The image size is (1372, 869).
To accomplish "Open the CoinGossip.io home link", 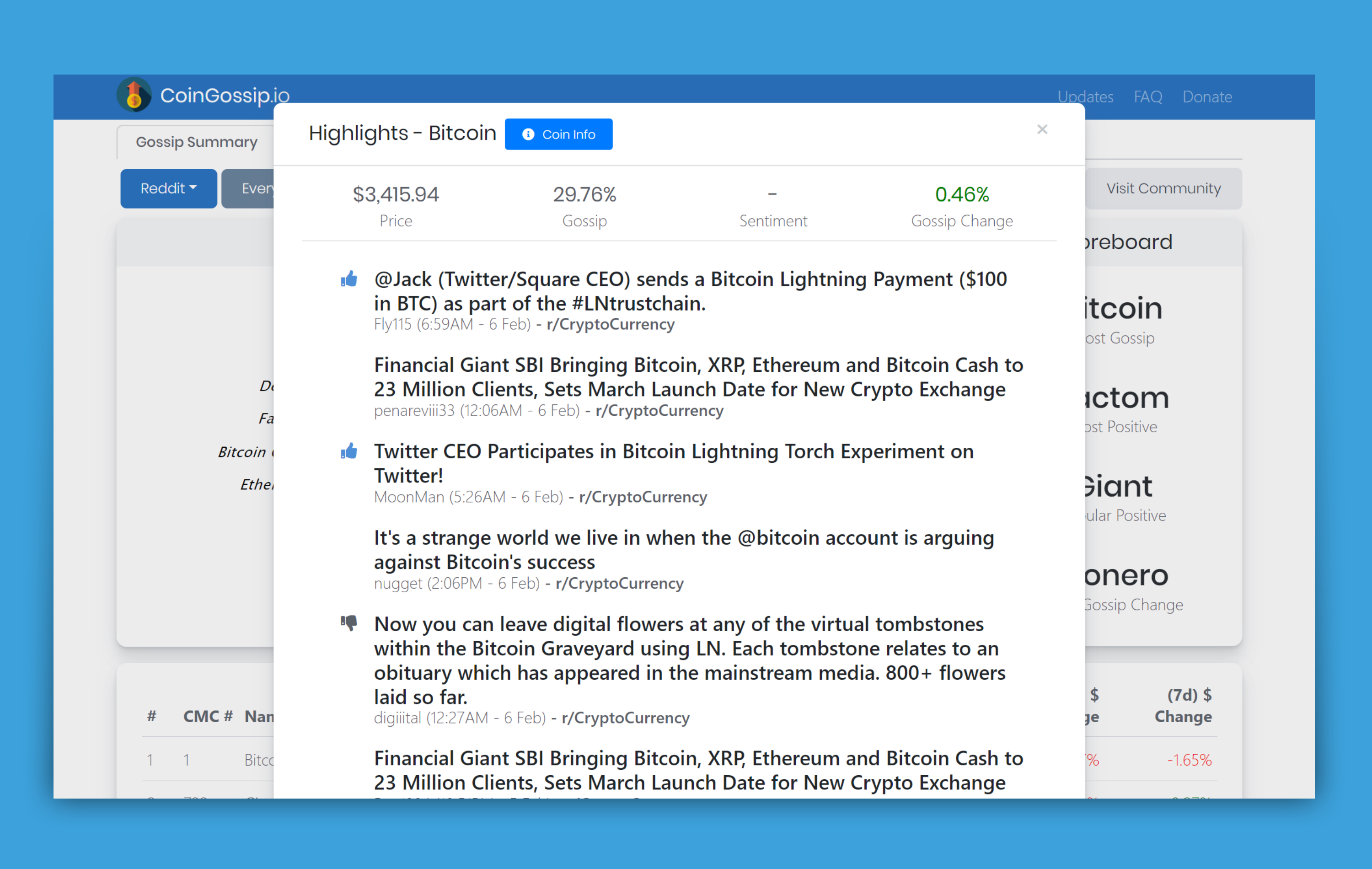I will point(225,95).
